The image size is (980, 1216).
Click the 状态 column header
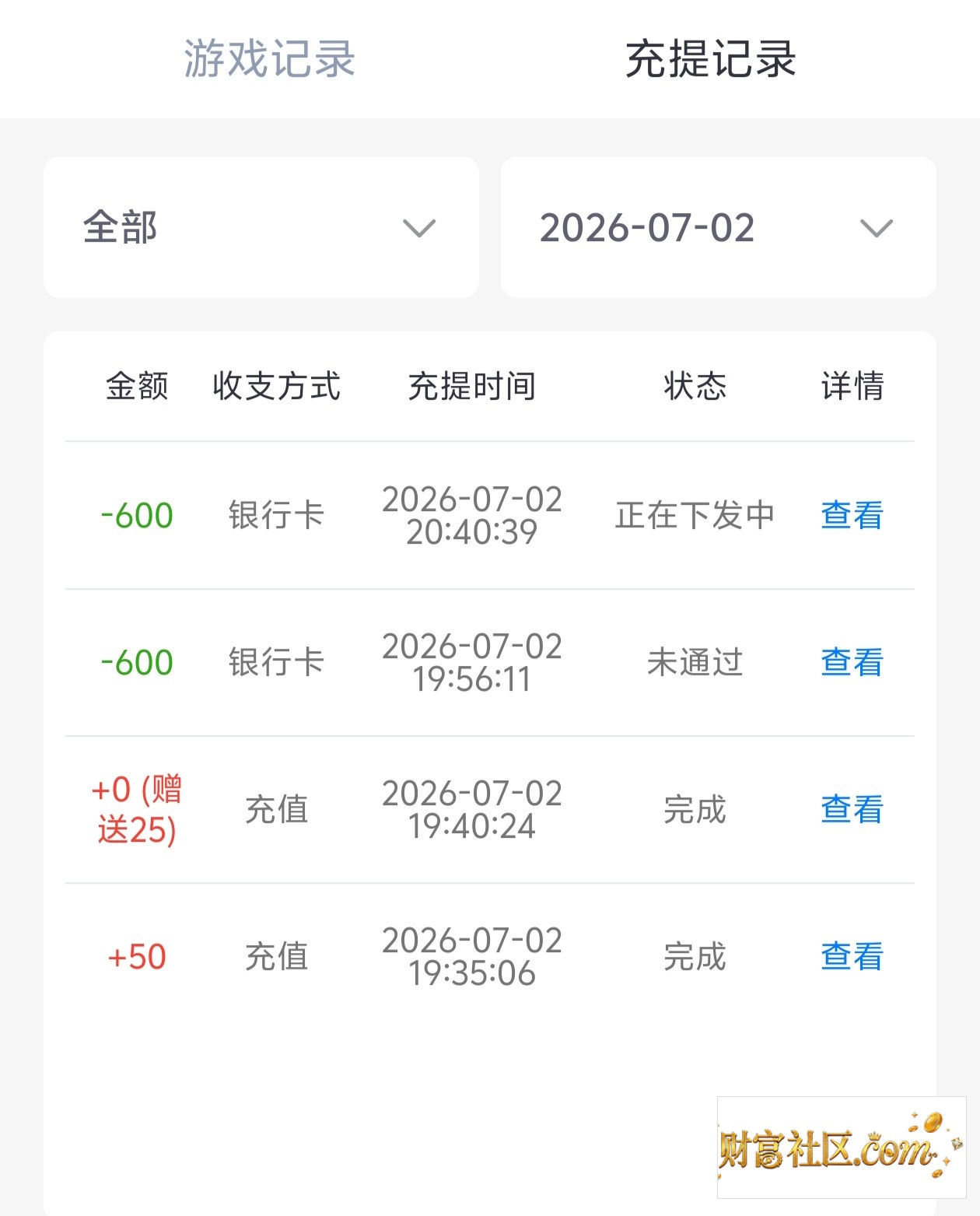click(x=695, y=386)
